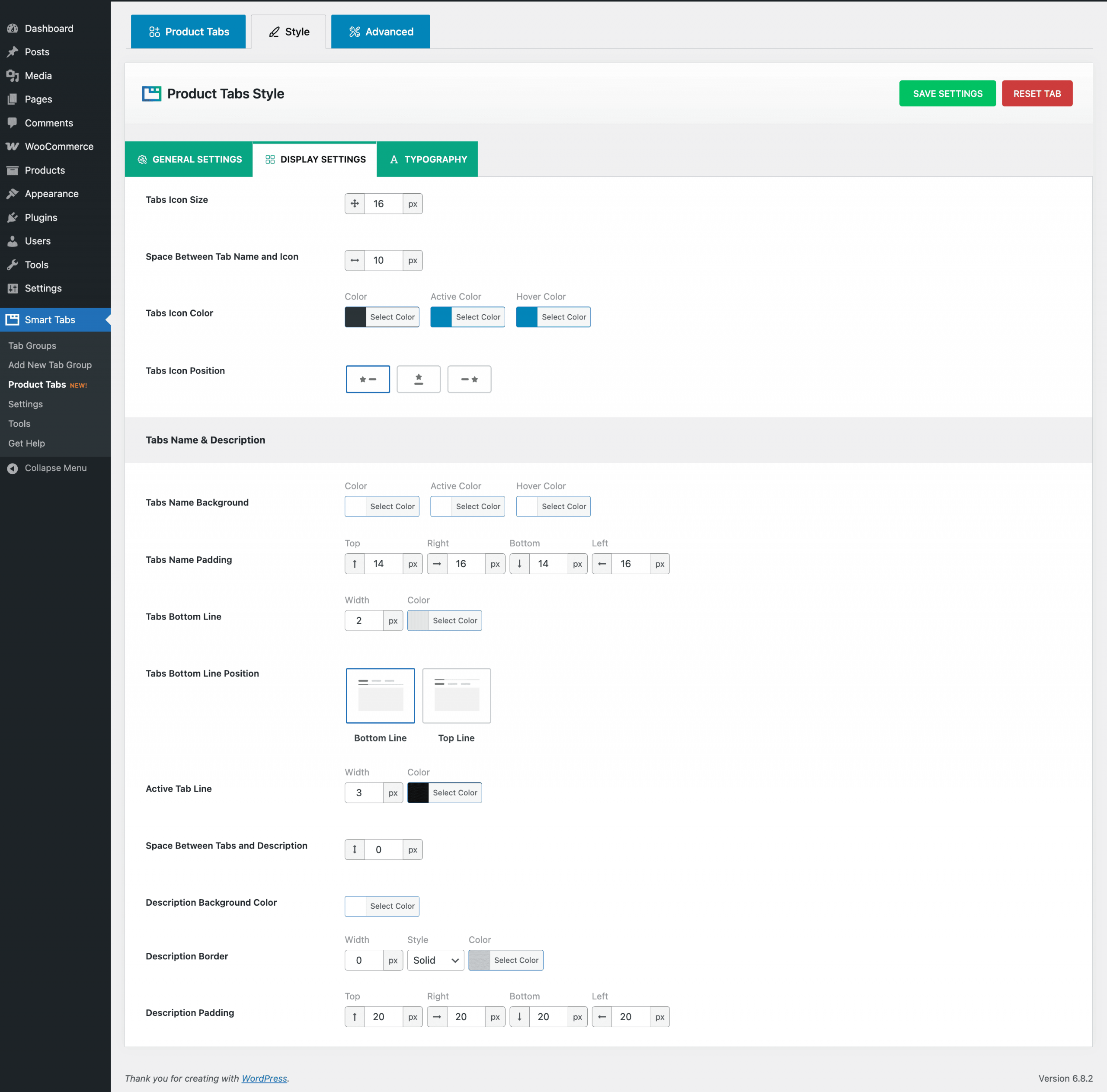Click down arrow icon of Tabs Name Padding Bottom
Image resolution: width=1107 pixels, height=1092 pixels.
pos(520,564)
